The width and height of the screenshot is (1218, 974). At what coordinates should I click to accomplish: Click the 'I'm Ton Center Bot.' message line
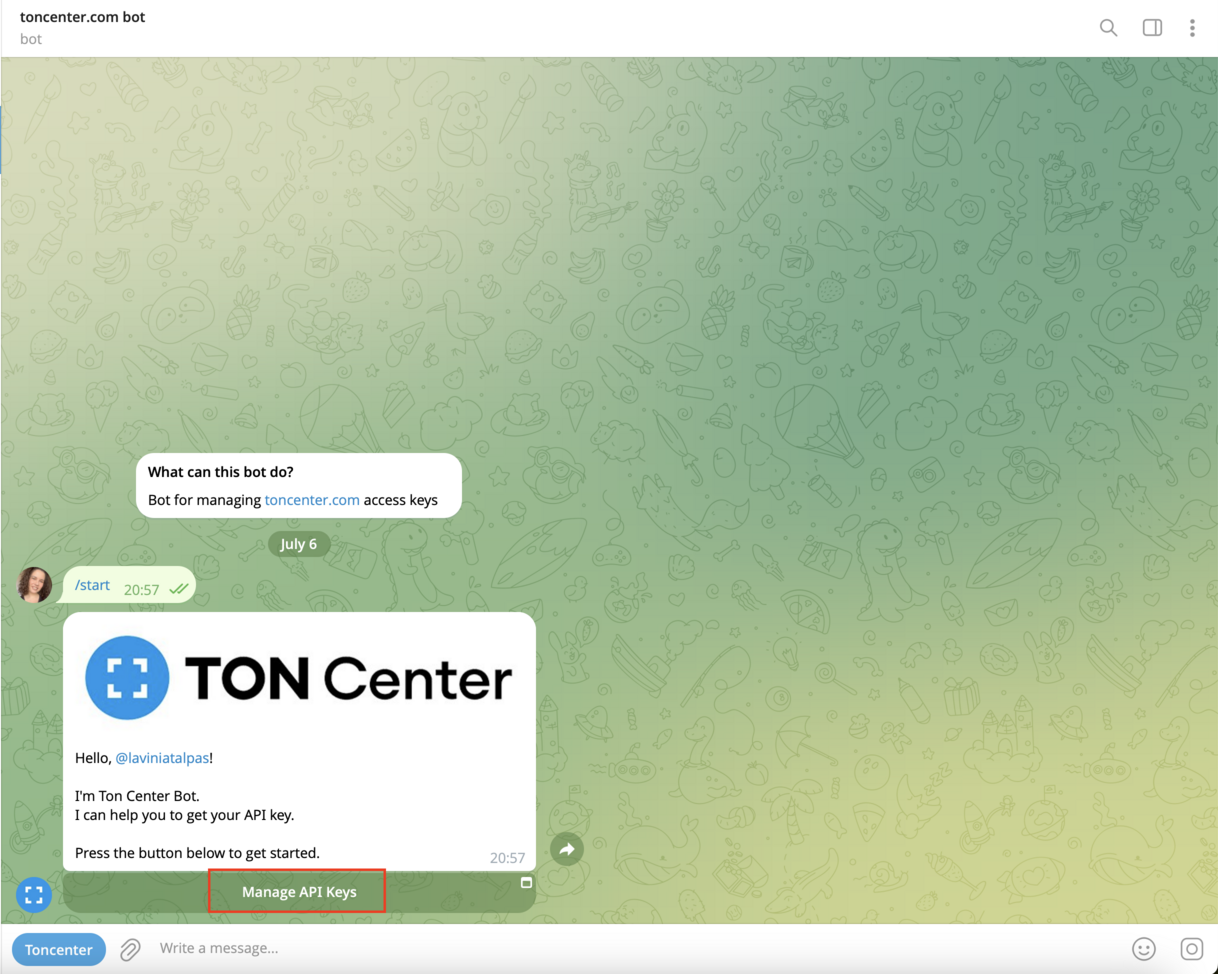tap(137, 796)
